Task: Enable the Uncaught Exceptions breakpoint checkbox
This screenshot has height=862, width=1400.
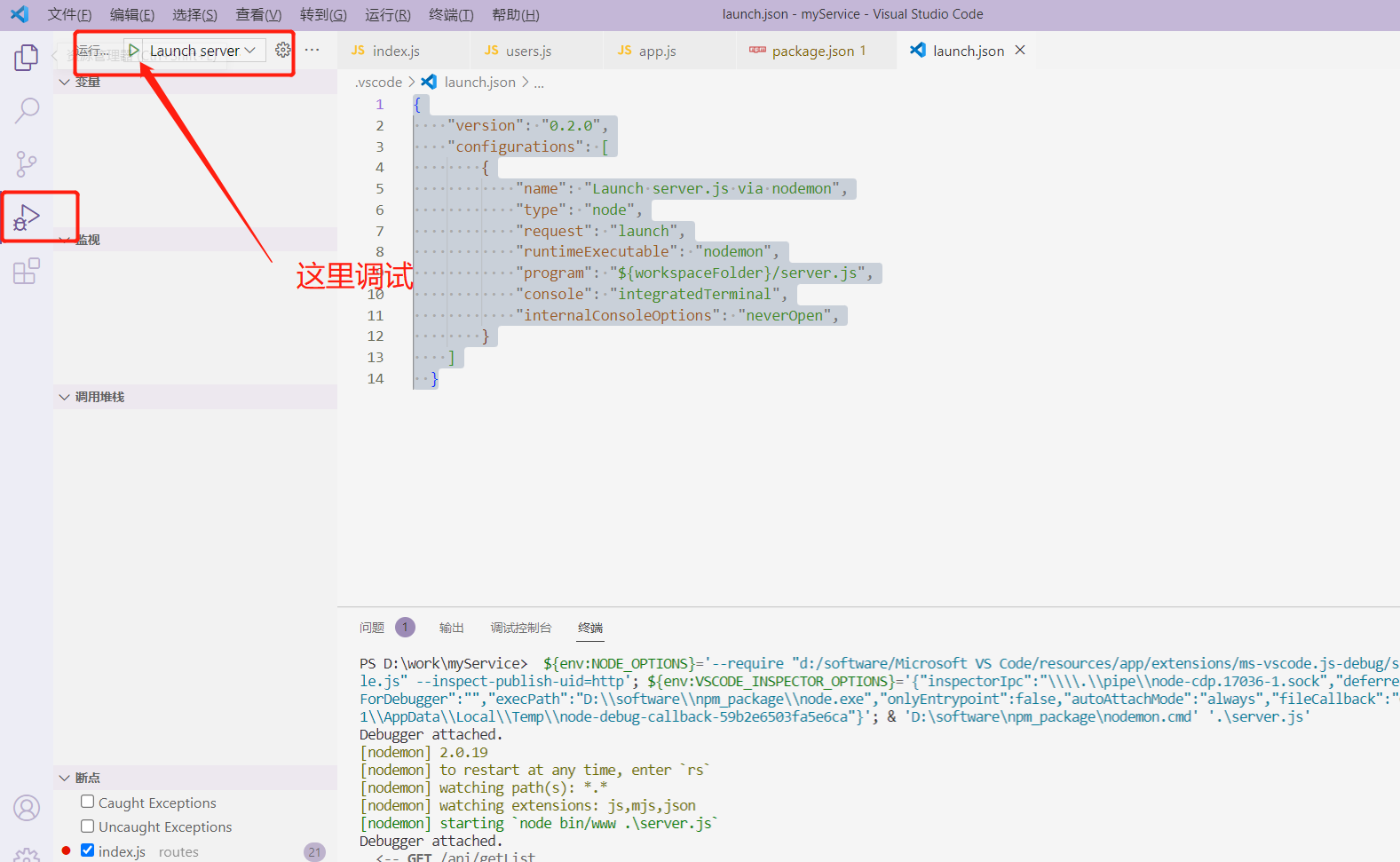Action: 87,826
